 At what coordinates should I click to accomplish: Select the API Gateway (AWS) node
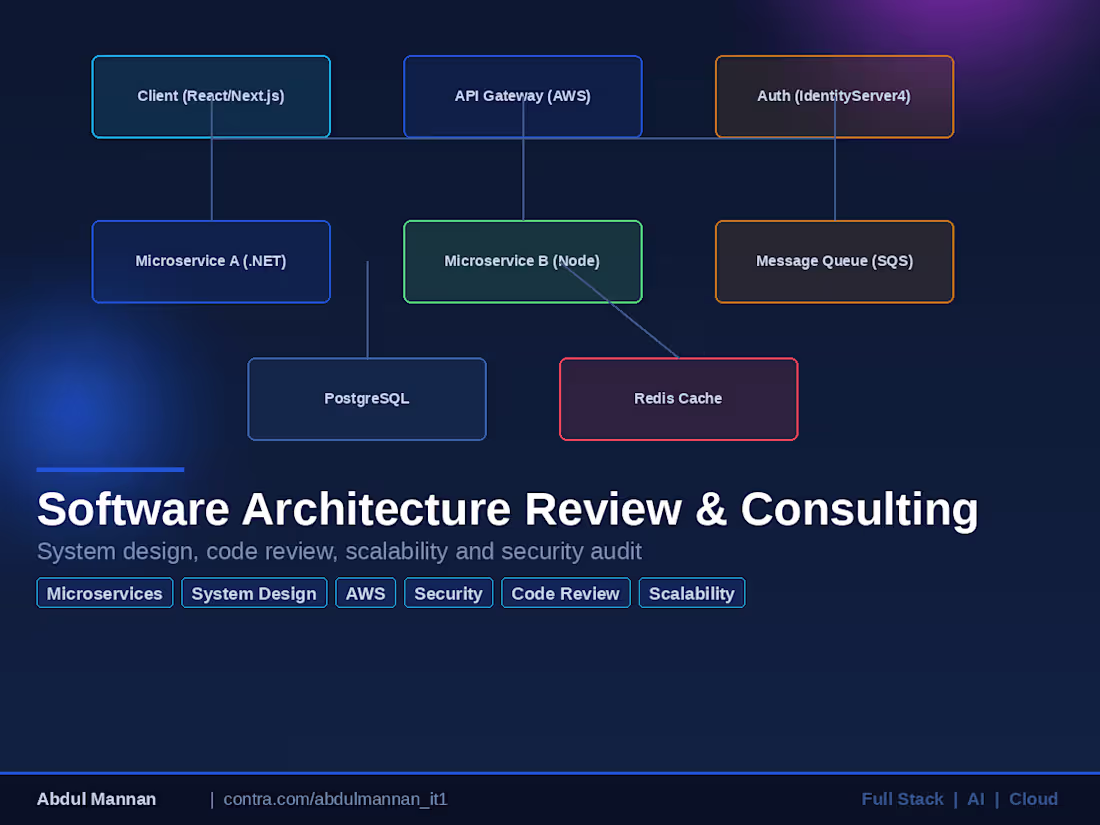tap(523, 96)
